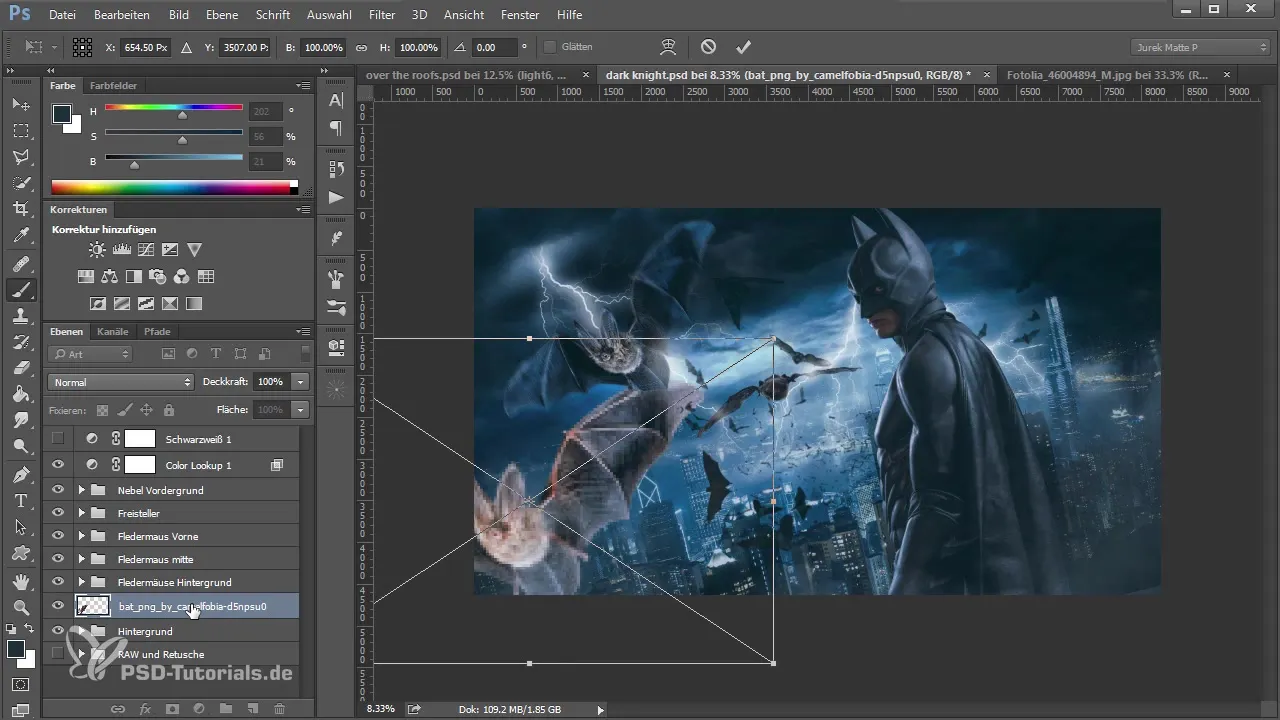Switch to Fotolia_46004894_M.jpg document tab

[1108, 75]
